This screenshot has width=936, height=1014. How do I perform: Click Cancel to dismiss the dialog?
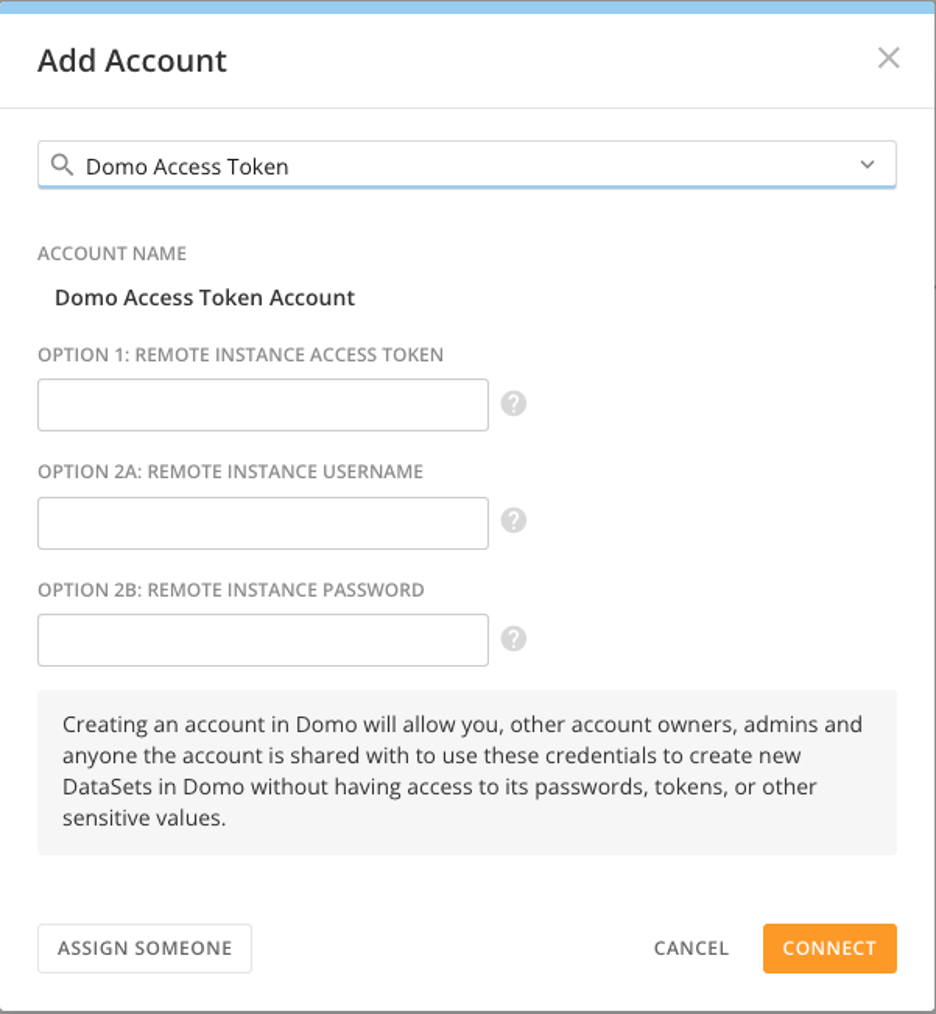tap(690, 948)
